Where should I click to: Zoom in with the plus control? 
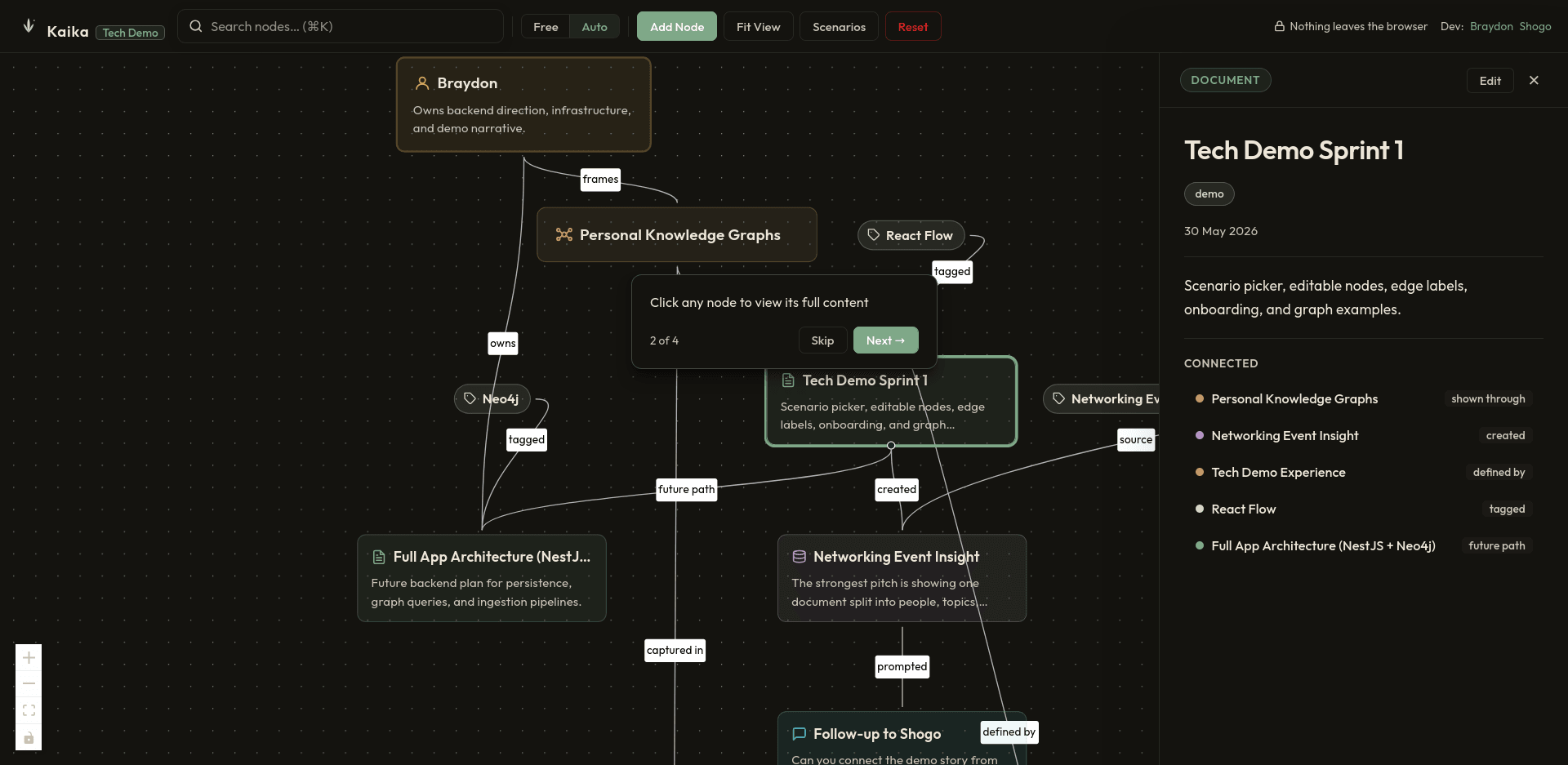(29, 657)
